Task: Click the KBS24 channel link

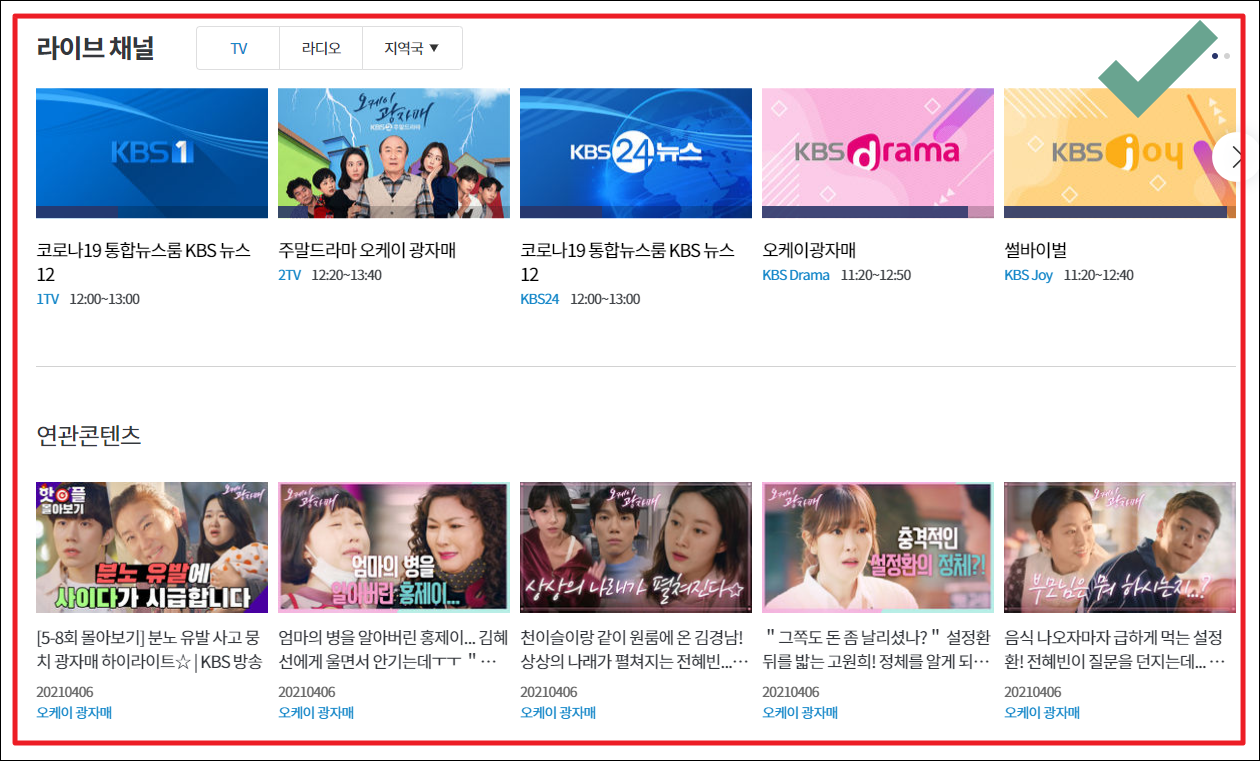Action: 540,299
